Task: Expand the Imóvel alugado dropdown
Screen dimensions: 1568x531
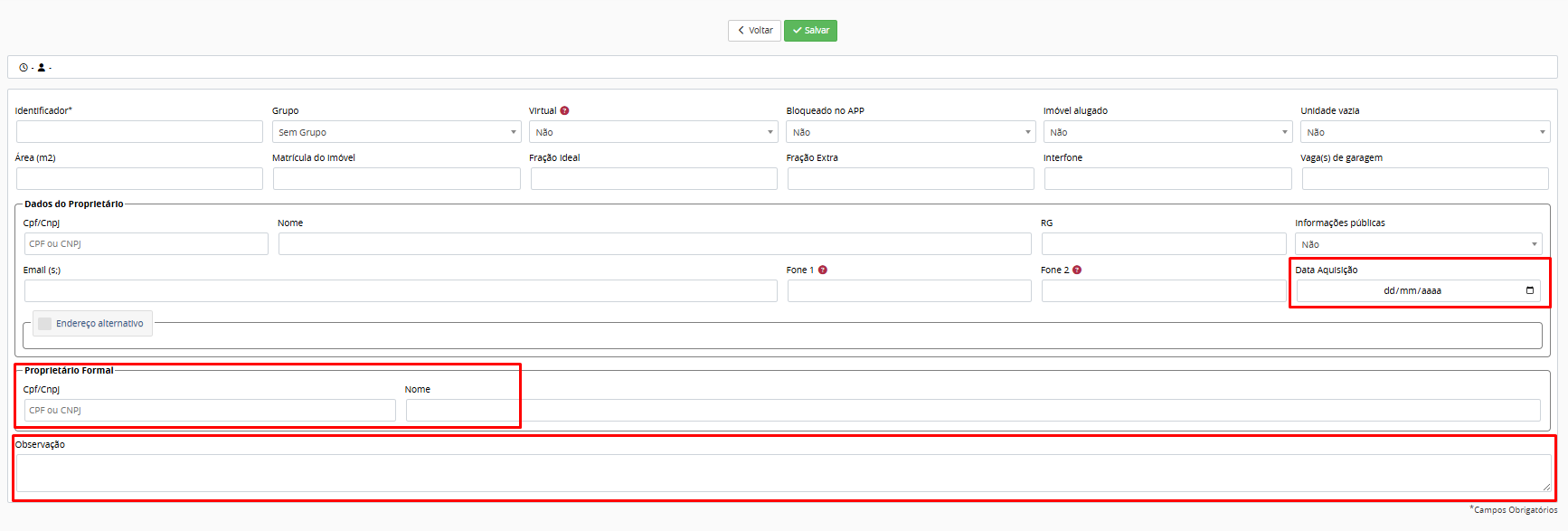Action: click(x=1167, y=132)
